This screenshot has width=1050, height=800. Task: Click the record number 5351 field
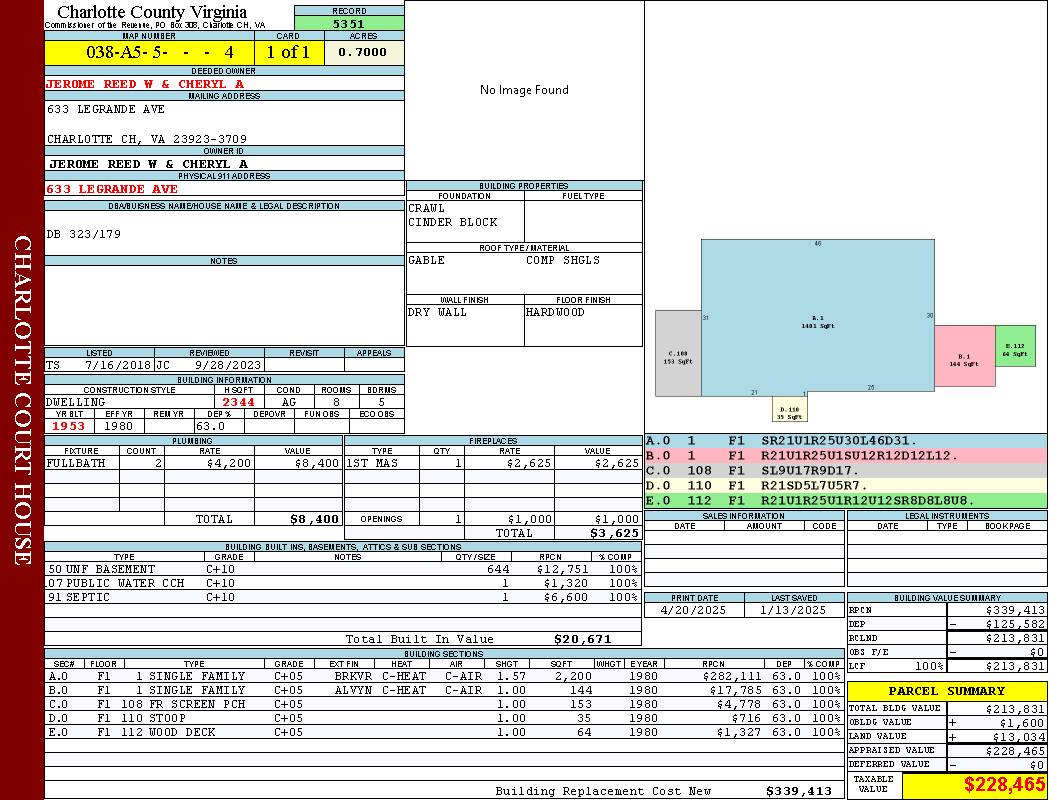pyautogui.click(x=349, y=23)
